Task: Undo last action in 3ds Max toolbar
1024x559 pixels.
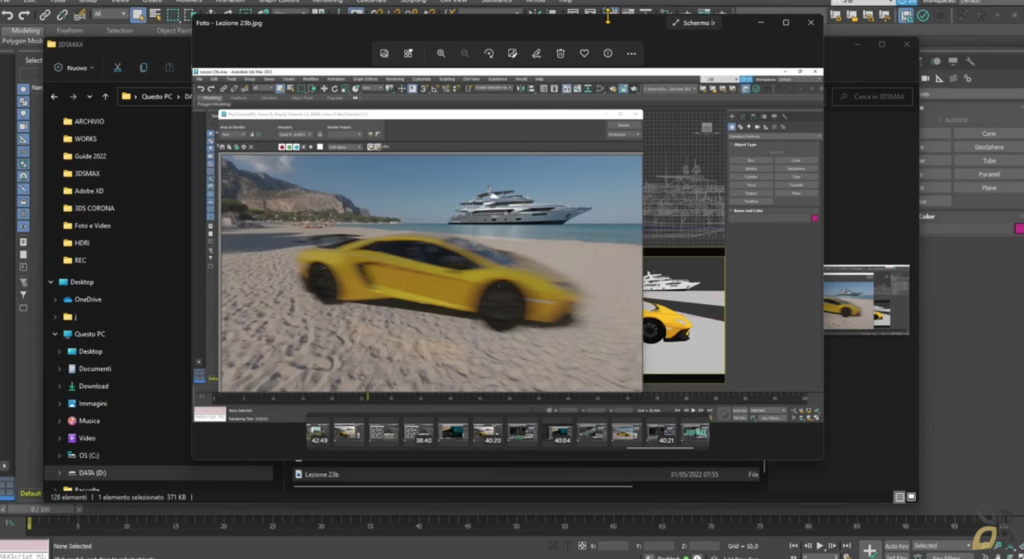Action: click(7, 14)
